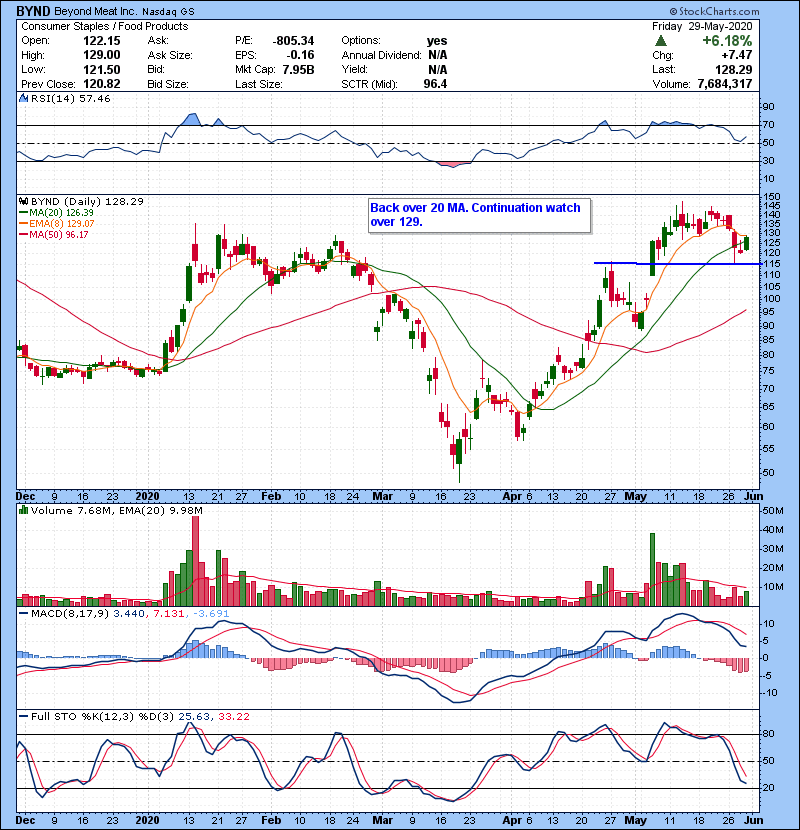The image size is (800, 830).
Task: Click the MACD(8,17,9) indicator label
Action: click(71, 614)
